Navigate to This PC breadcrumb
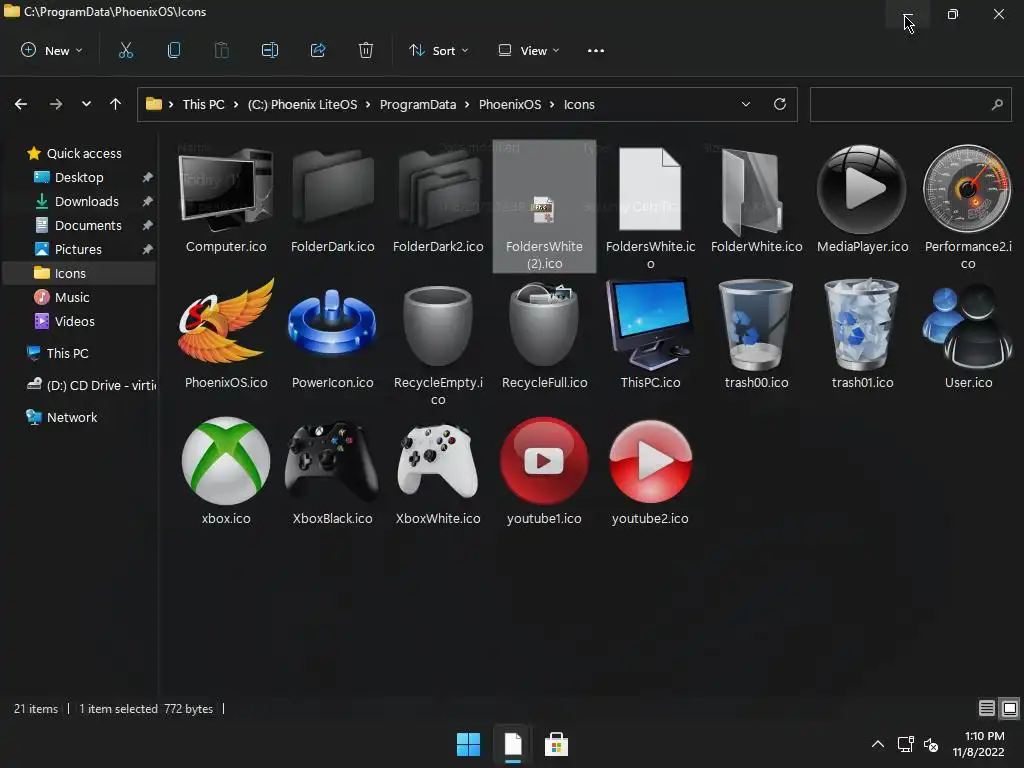The width and height of the screenshot is (1024, 768). [203, 104]
